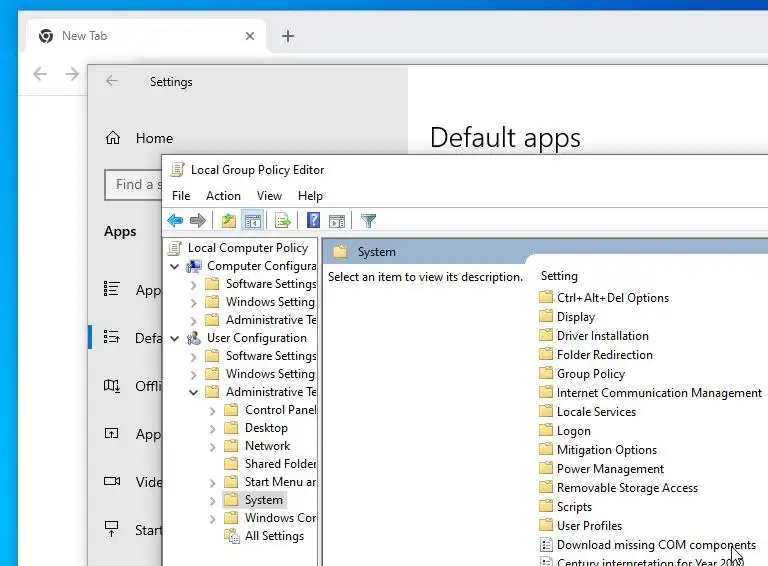Screen dimensions: 768x566
Task: Expand Software Settings under Computer Configuration
Action: (193, 284)
